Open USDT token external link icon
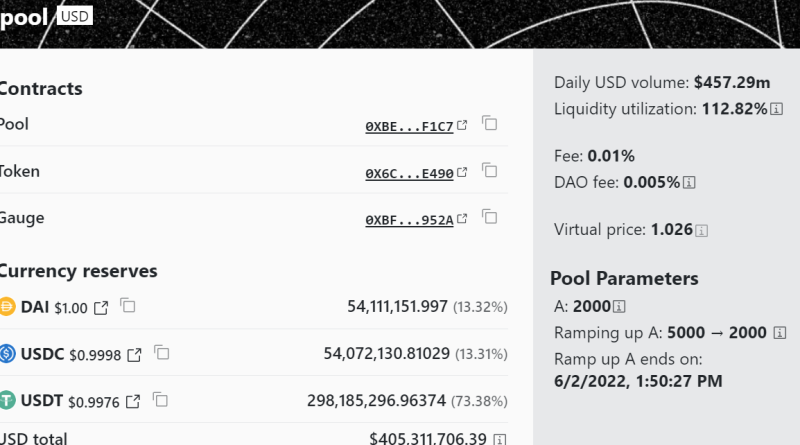 [133, 402]
